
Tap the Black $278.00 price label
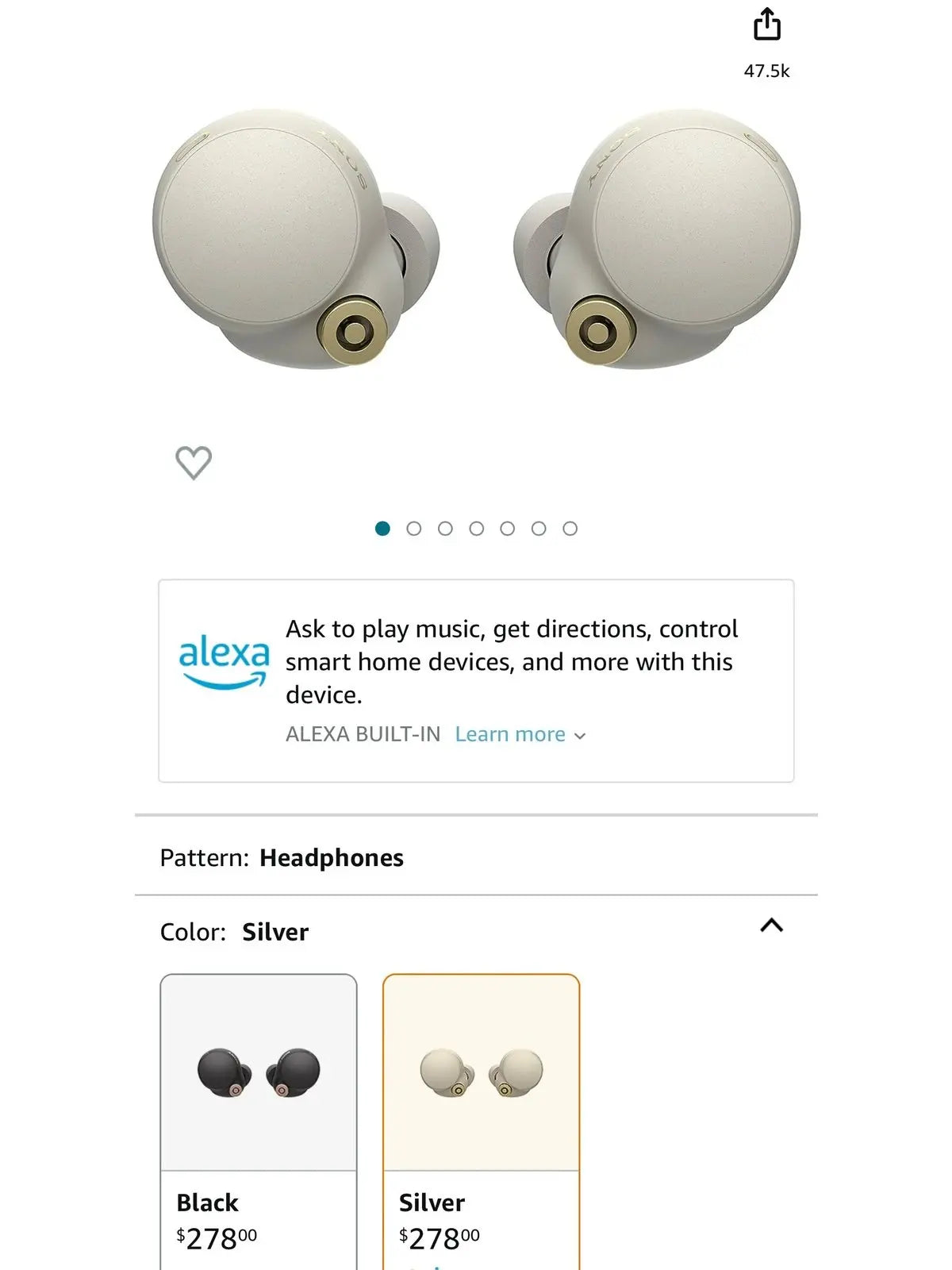[217, 1238]
